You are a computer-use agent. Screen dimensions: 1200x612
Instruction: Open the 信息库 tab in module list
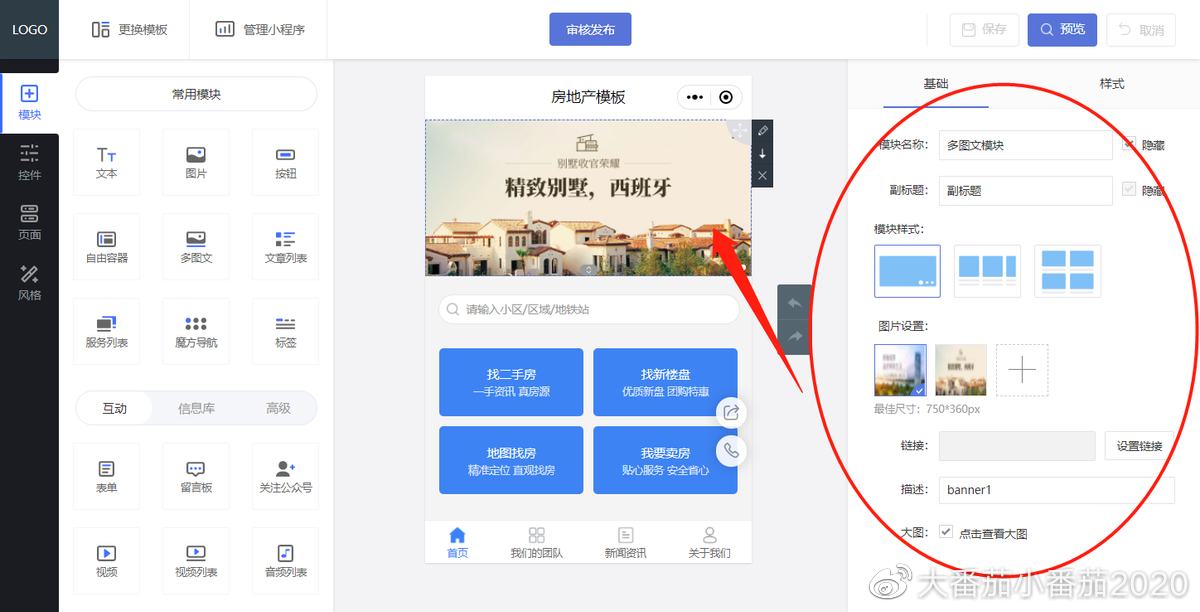point(195,407)
